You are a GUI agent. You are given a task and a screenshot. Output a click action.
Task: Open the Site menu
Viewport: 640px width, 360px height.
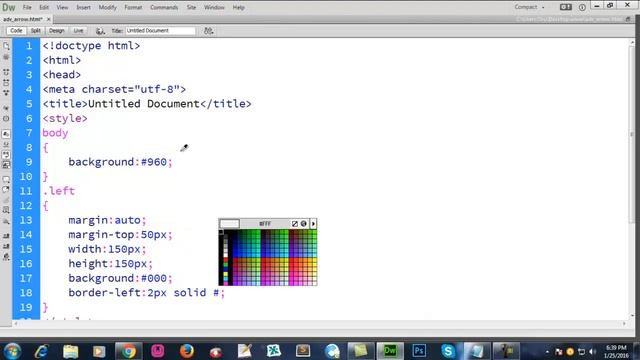(x=191, y=7)
